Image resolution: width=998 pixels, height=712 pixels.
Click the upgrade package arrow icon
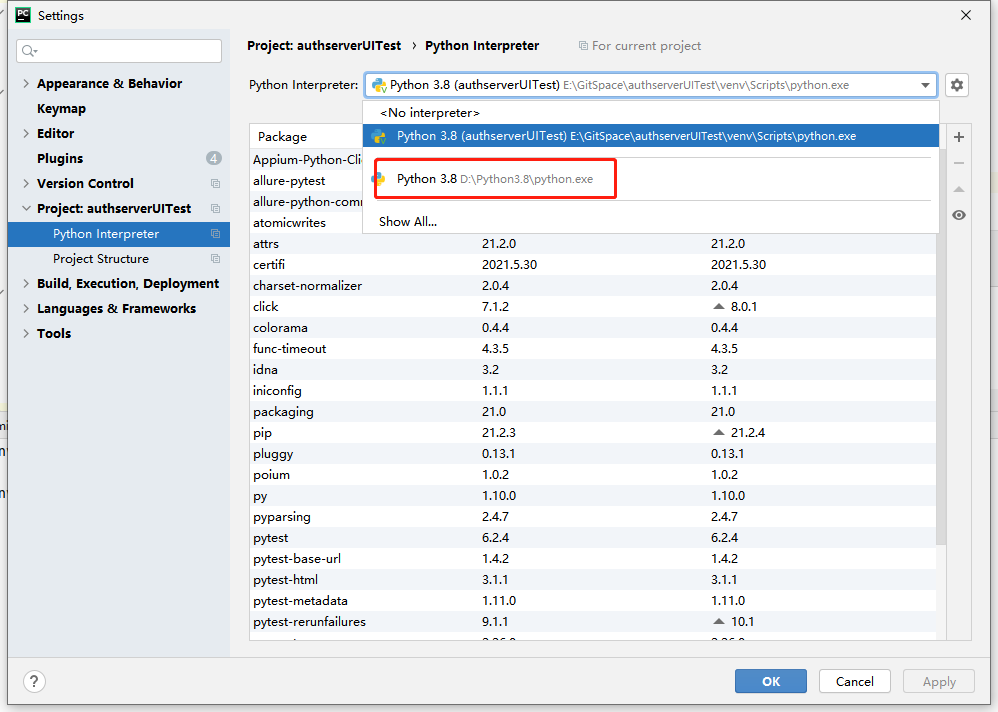click(959, 189)
